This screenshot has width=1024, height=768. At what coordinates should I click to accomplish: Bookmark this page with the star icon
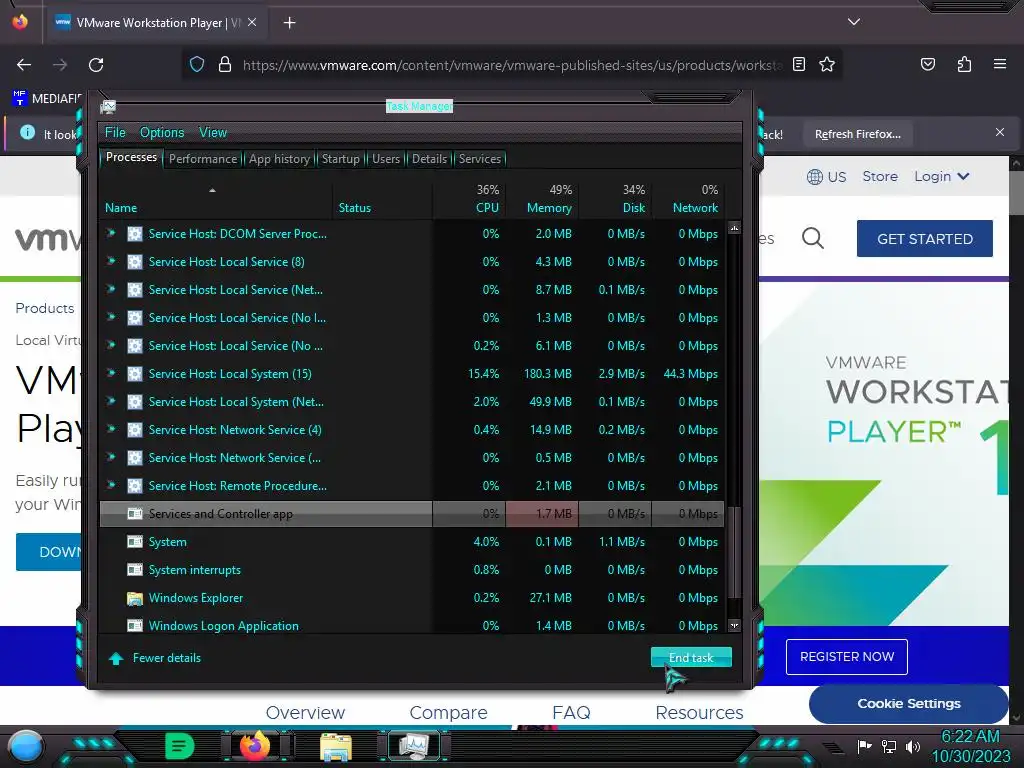[x=827, y=64]
